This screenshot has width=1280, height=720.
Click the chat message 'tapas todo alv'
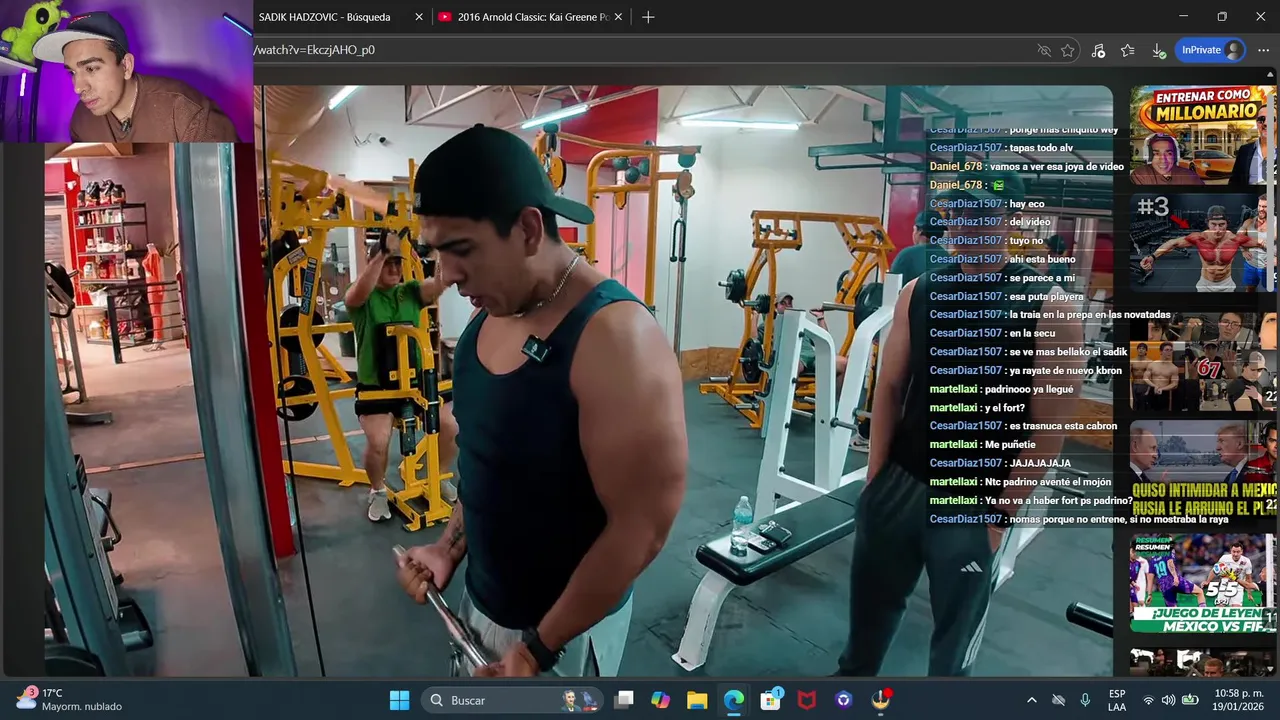1041,148
